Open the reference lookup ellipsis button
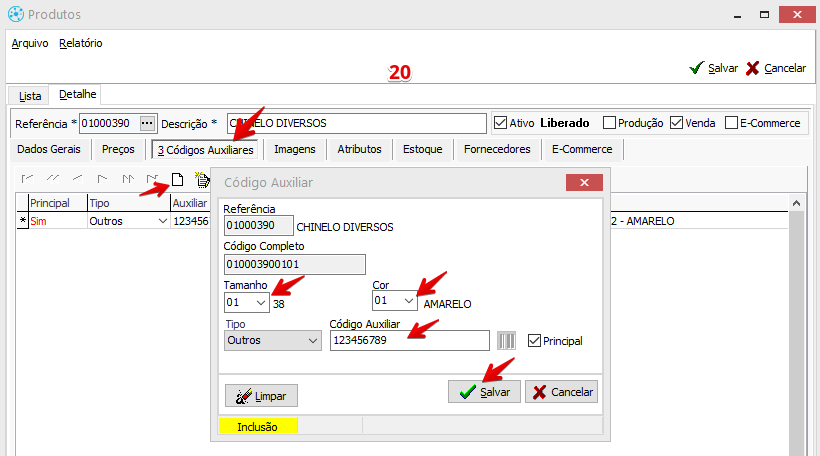The image size is (820, 456). coord(148,123)
